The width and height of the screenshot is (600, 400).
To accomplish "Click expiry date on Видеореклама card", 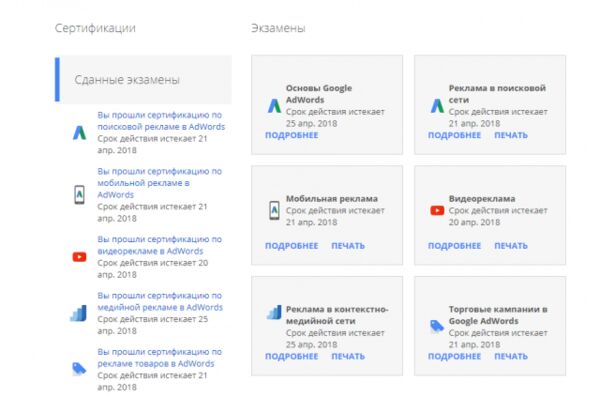I will click(x=498, y=216).
